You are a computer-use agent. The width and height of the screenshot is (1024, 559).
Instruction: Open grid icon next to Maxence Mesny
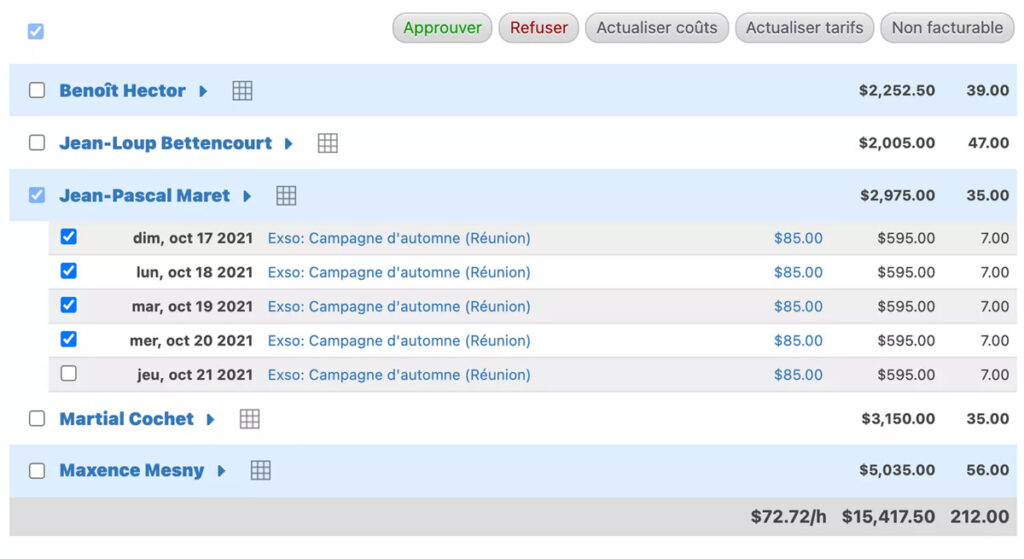point(260,470)
